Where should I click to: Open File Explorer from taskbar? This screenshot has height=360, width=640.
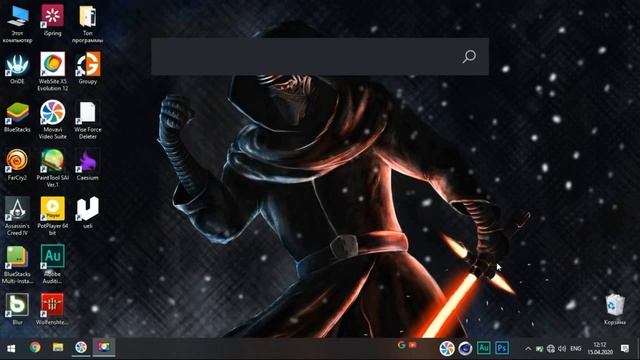[x=58, y=347]
